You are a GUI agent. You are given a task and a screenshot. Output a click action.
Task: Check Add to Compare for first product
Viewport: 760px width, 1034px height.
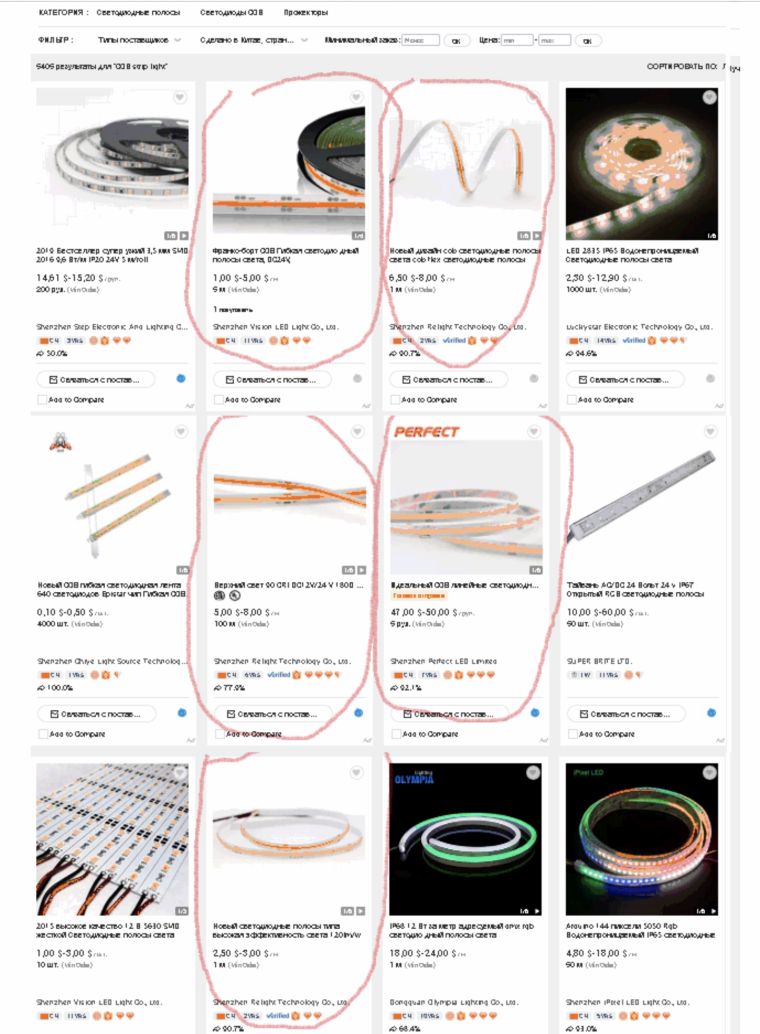pos(42,400)
